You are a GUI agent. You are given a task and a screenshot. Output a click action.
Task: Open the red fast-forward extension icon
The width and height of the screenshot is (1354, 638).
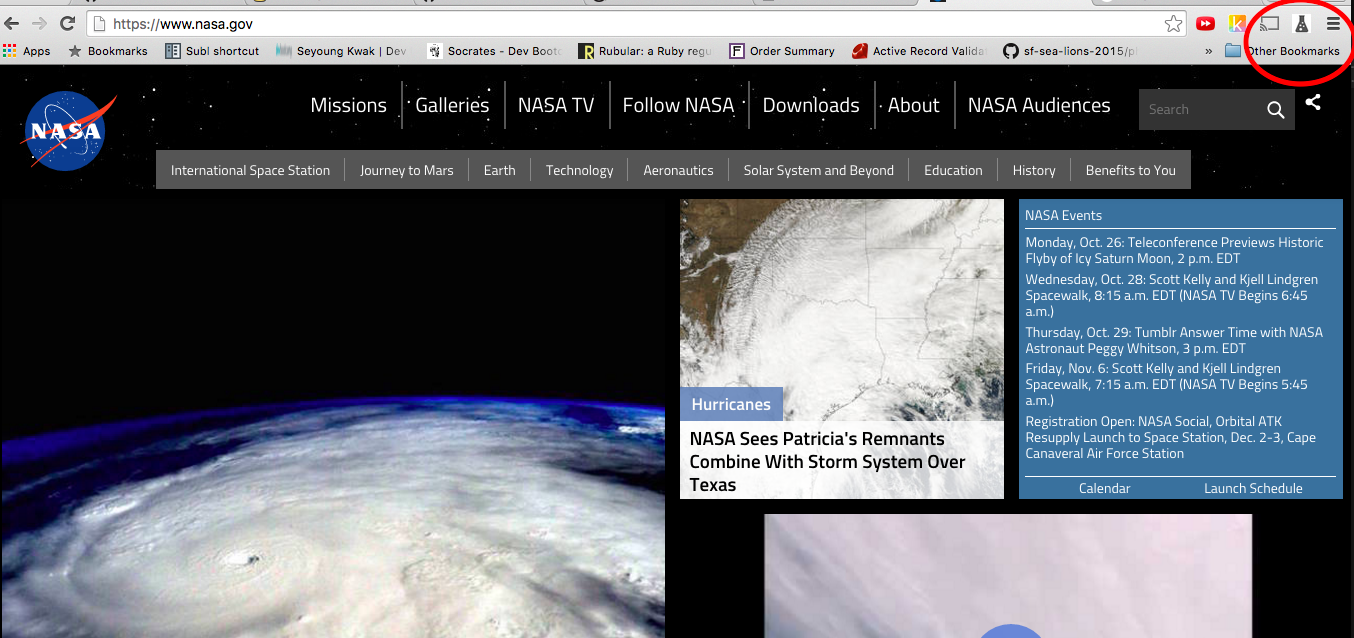pos(1206,23)
